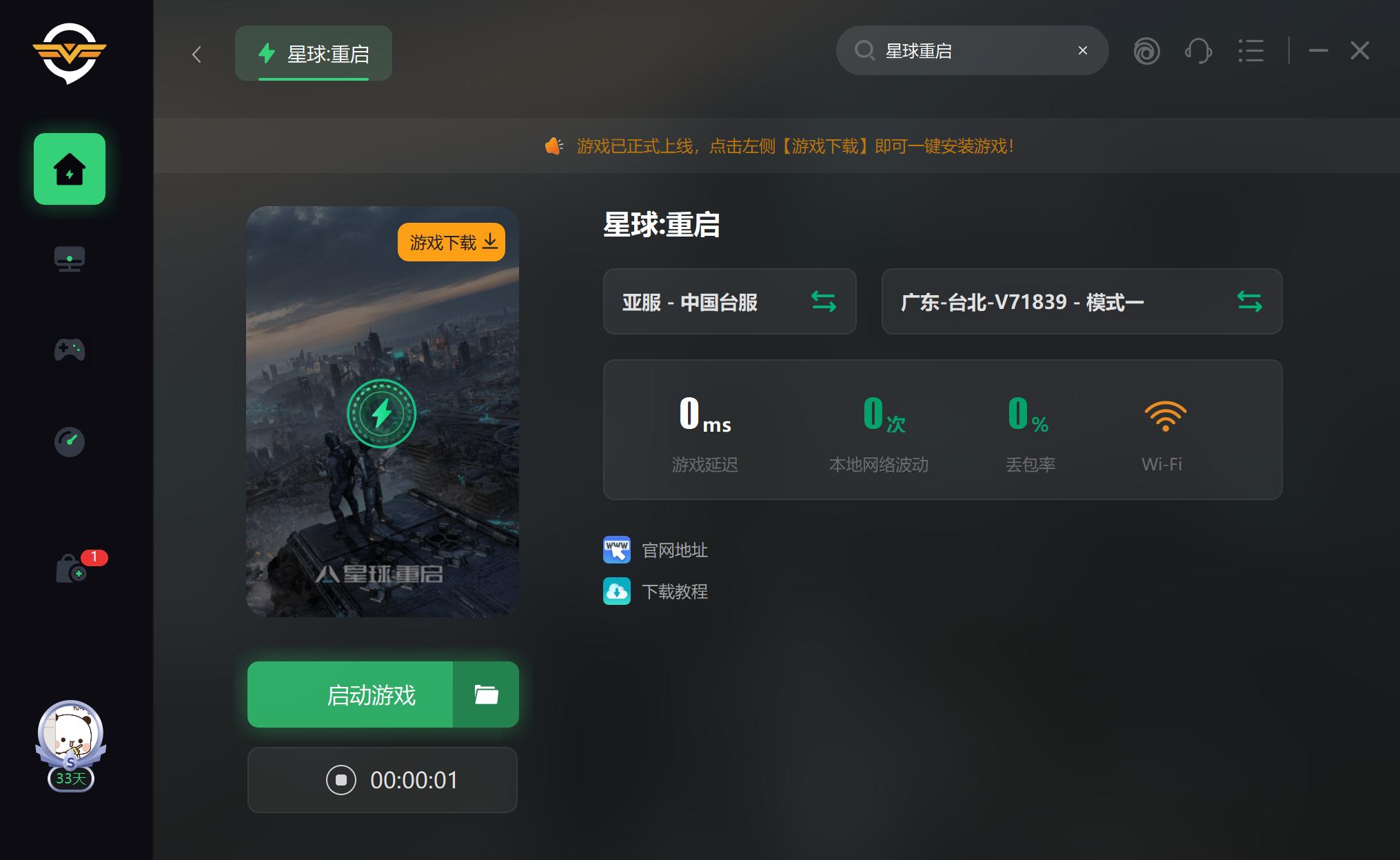Collapse view with the back chevron
This screenshot has width=1400, height=860.
pos(196,54)
